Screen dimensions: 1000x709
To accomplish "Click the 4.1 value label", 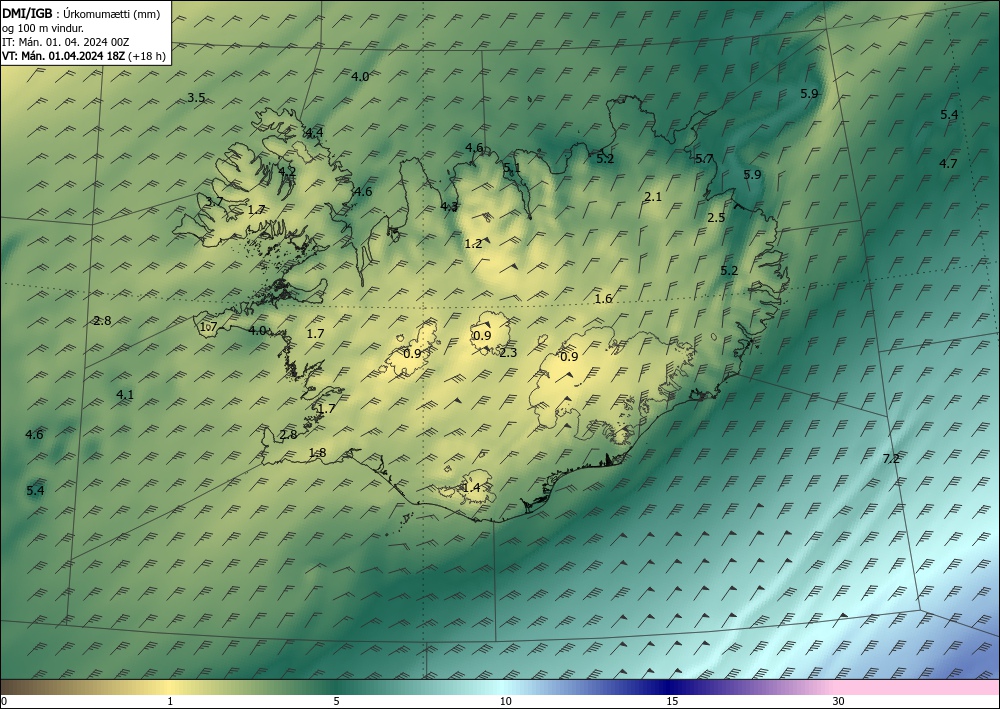I will click(125, 395).
